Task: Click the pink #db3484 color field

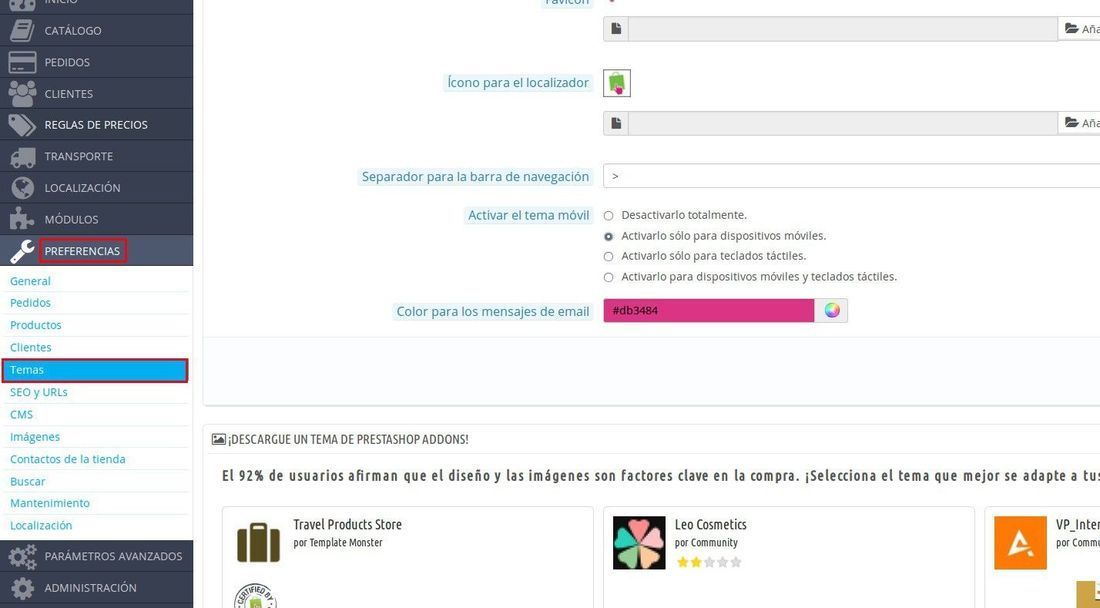Action: coord(709,311)
